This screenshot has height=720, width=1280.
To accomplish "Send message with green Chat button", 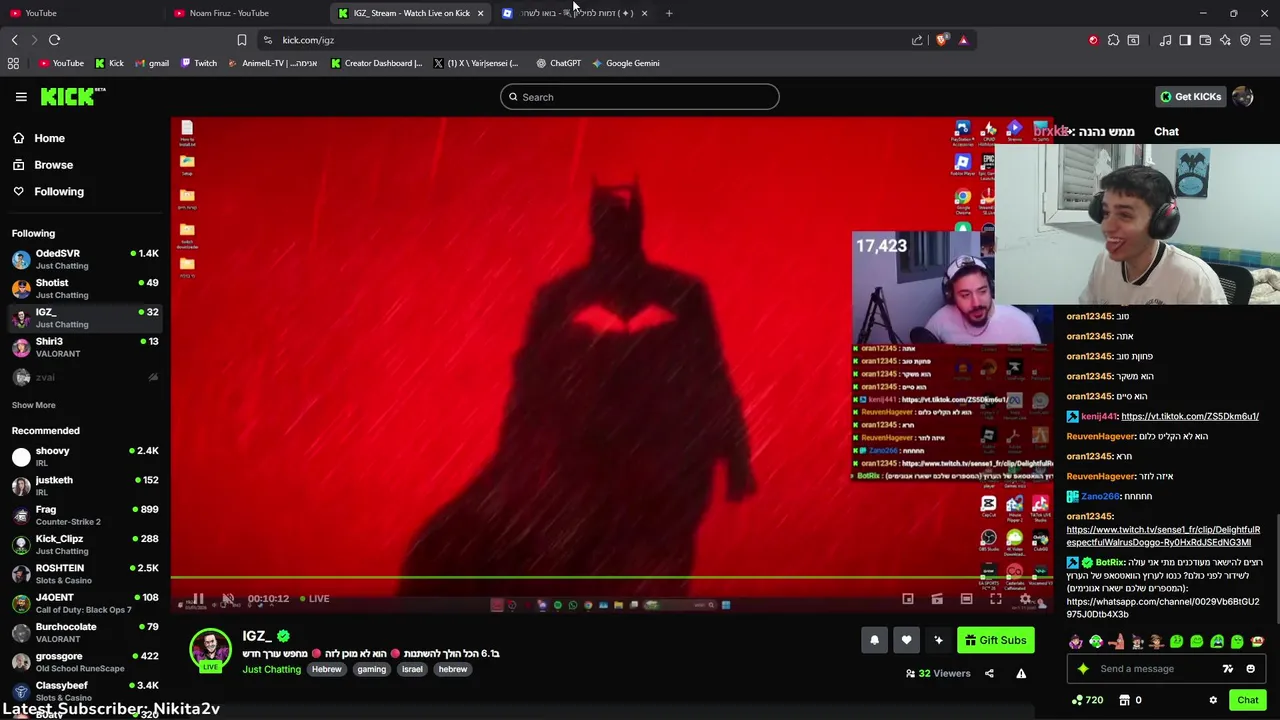I will coord(1247,700).
